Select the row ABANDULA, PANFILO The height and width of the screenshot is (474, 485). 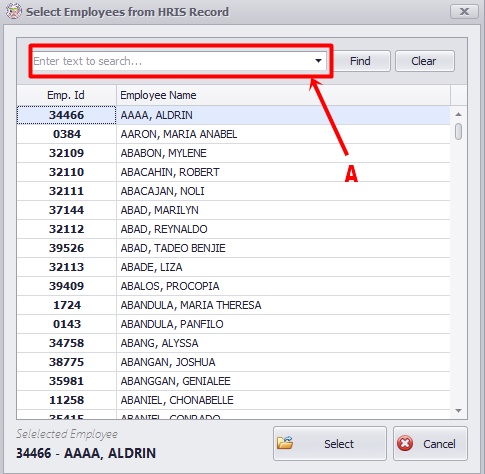[x=233, y=324]
